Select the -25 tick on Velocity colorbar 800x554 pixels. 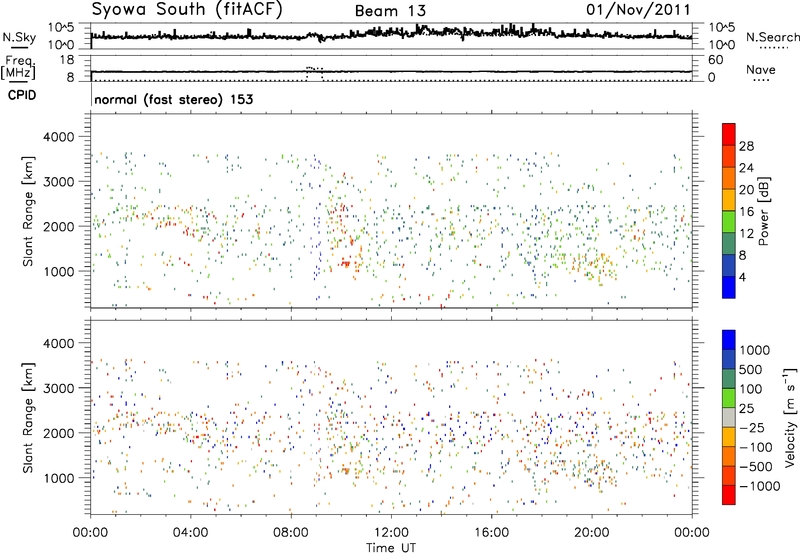tap(751, 428)
